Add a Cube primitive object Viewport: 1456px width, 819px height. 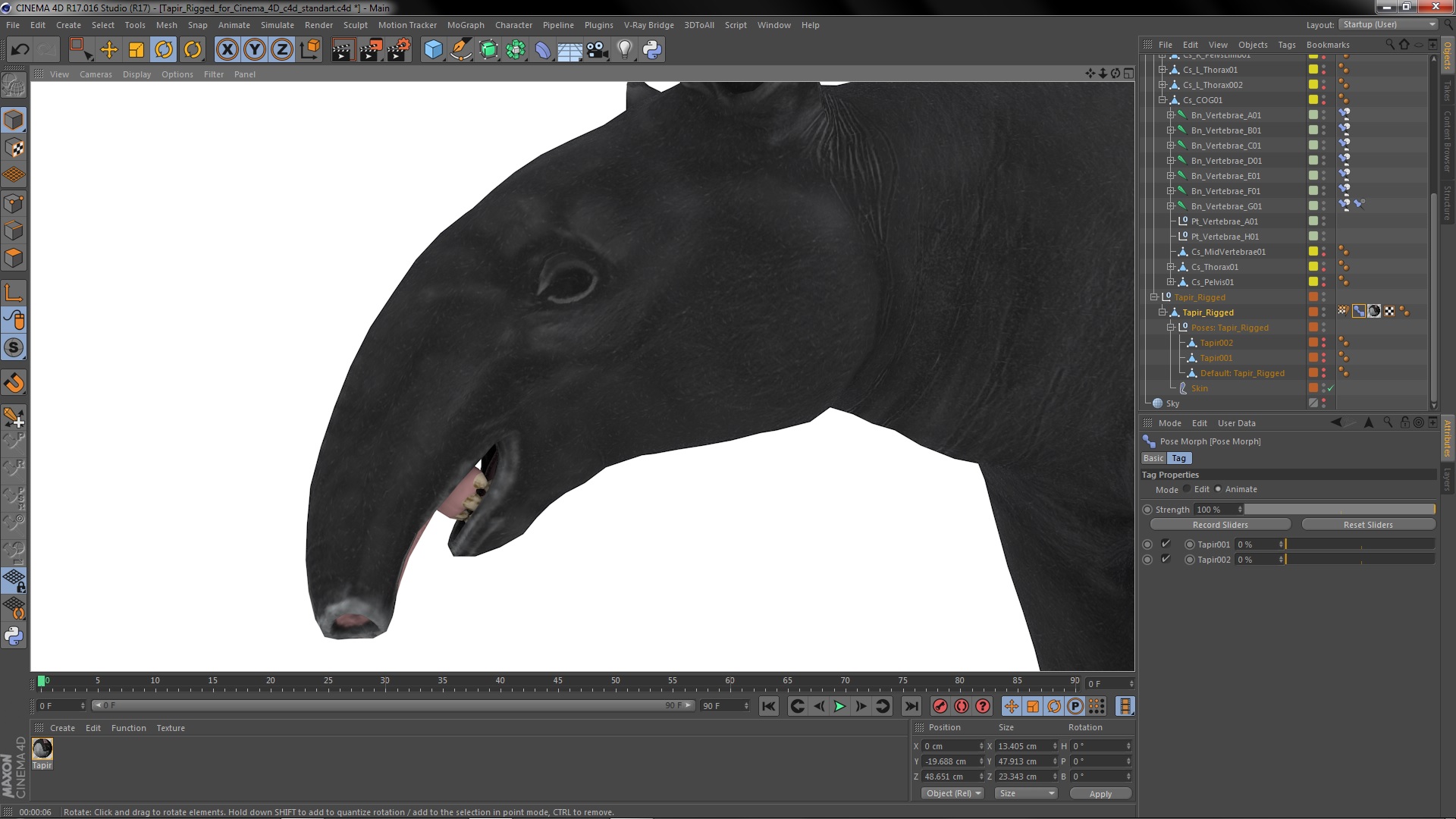(x=433, y=50)
